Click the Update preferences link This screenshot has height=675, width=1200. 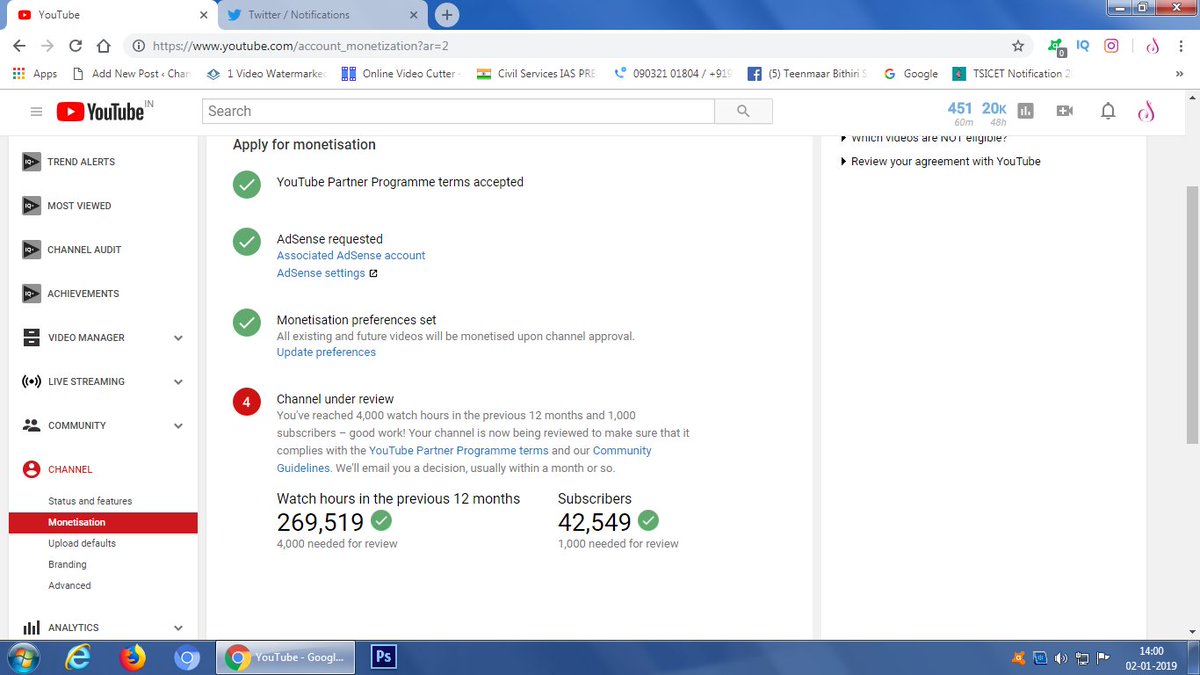[326, 352]
